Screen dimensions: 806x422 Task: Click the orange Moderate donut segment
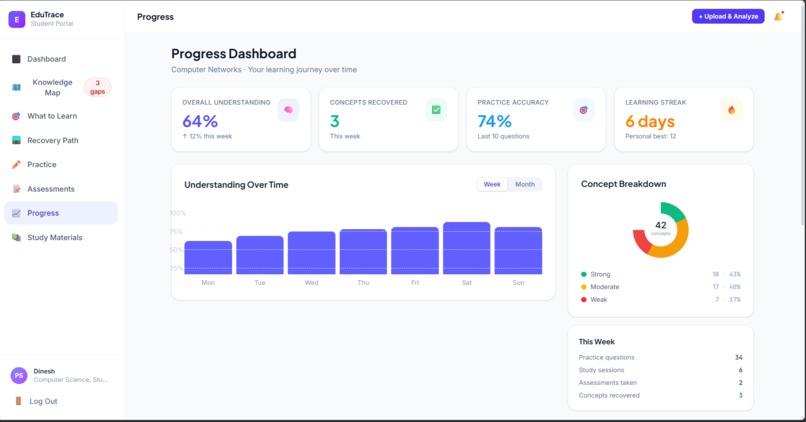674,247
